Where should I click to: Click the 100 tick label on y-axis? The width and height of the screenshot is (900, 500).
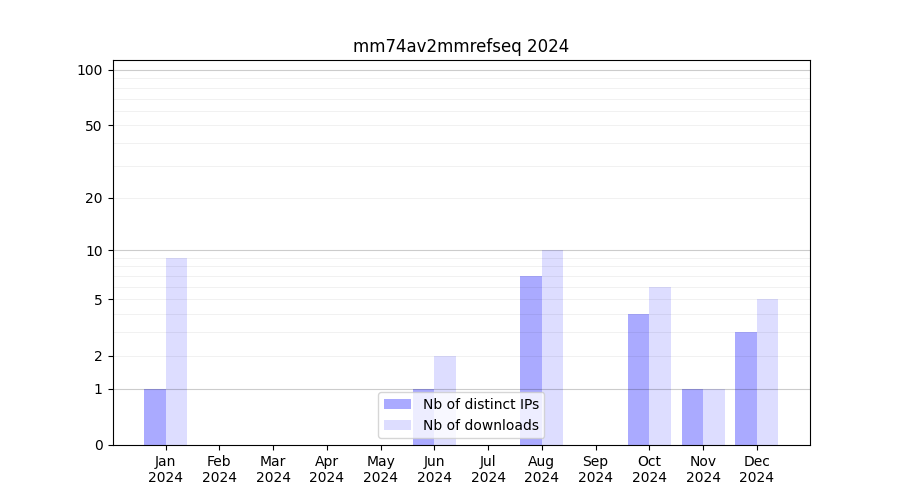pyautogui.click(x=90, y=70)
